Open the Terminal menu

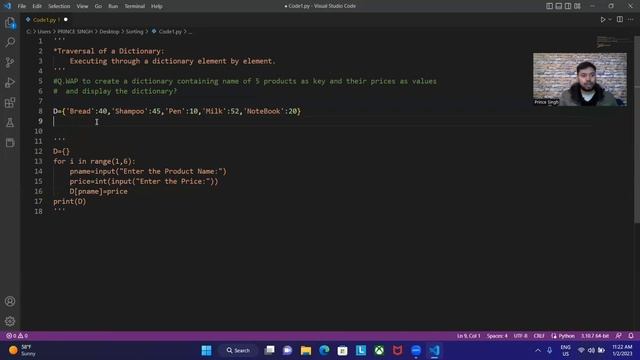point(135,6)
